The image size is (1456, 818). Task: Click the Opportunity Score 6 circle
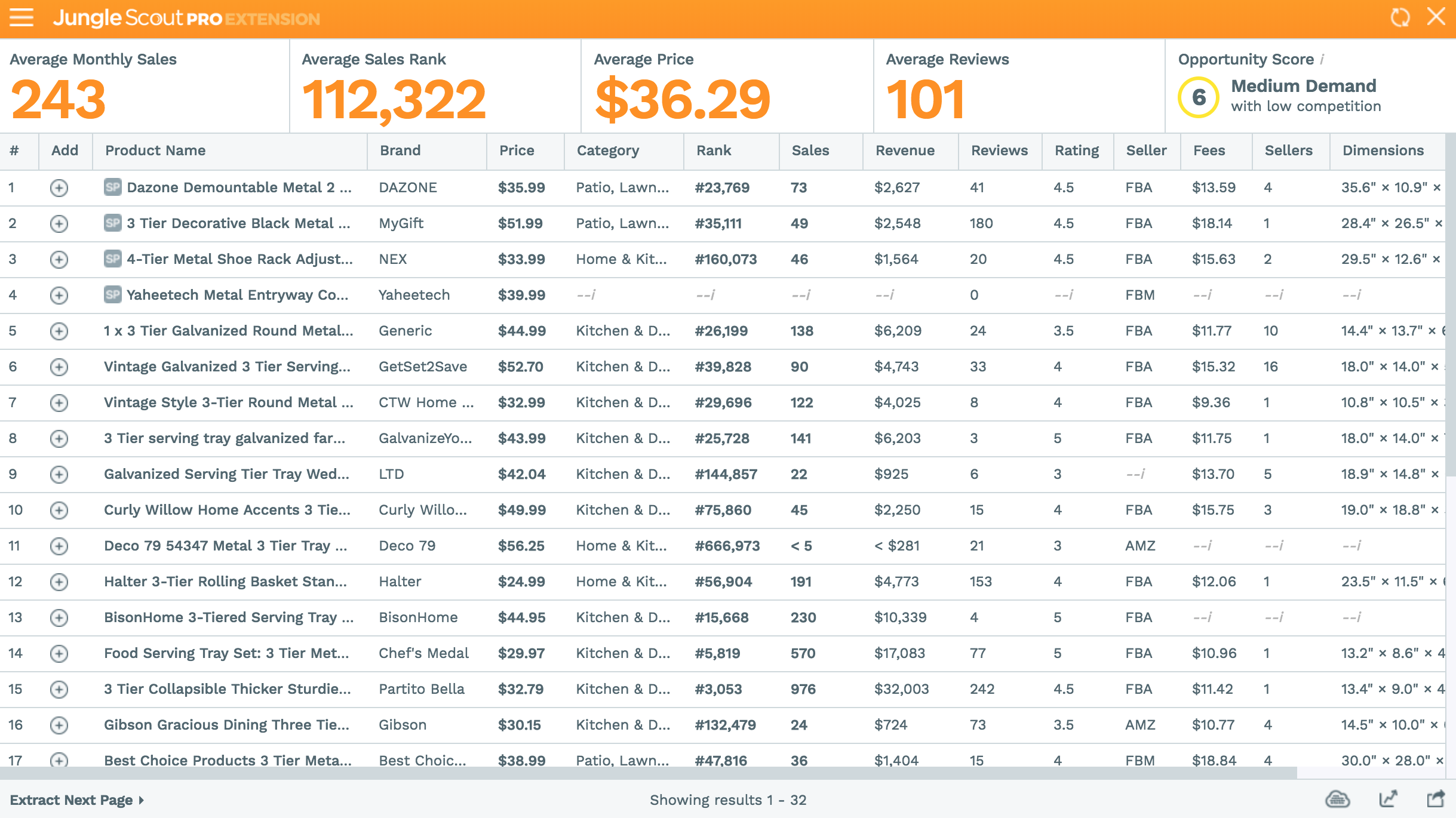1199,97
